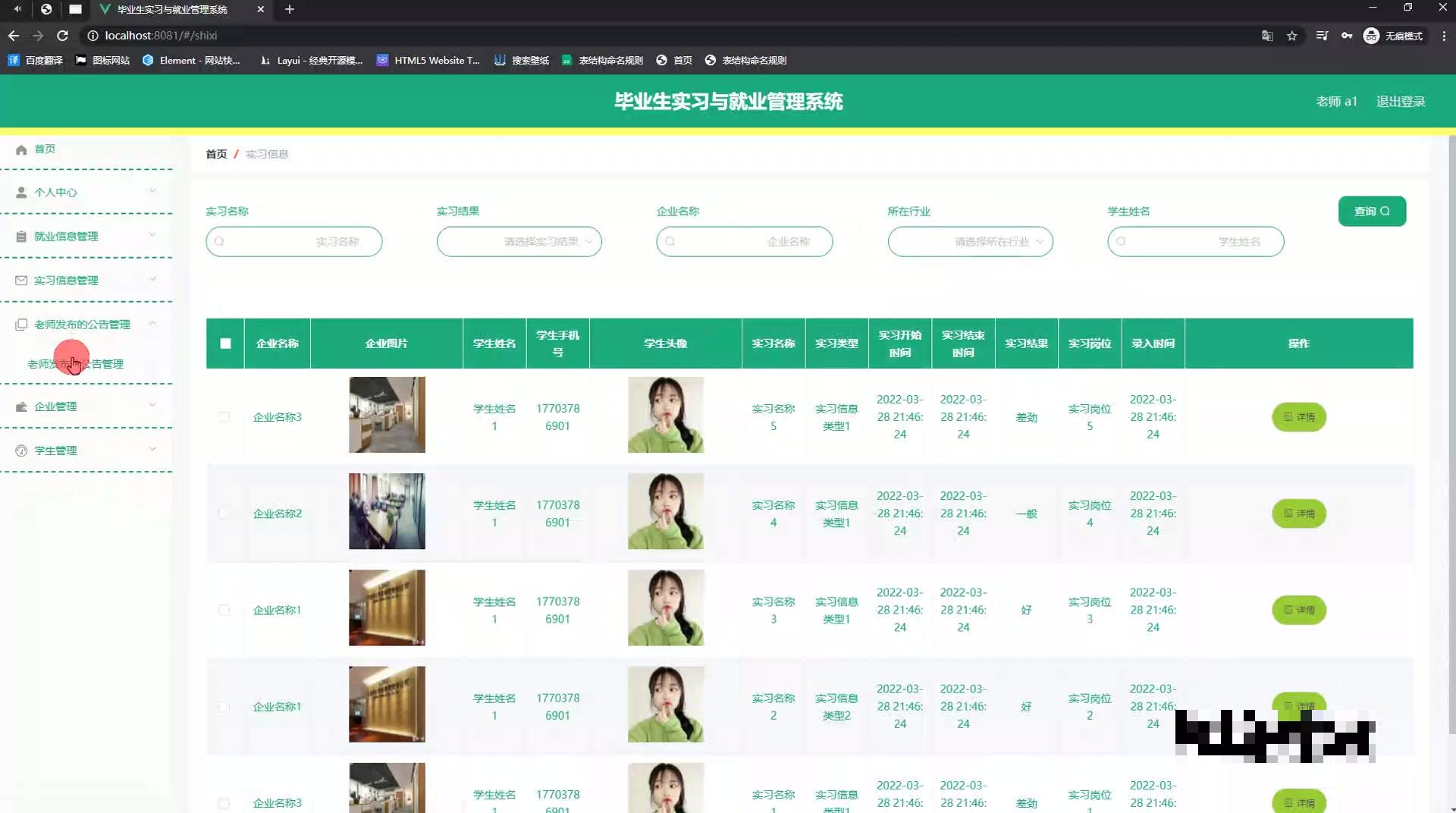Open the Element bookmark
The width and height of the screenshot is (1456, 813).
pyautogui.click(x=191, y=61)
